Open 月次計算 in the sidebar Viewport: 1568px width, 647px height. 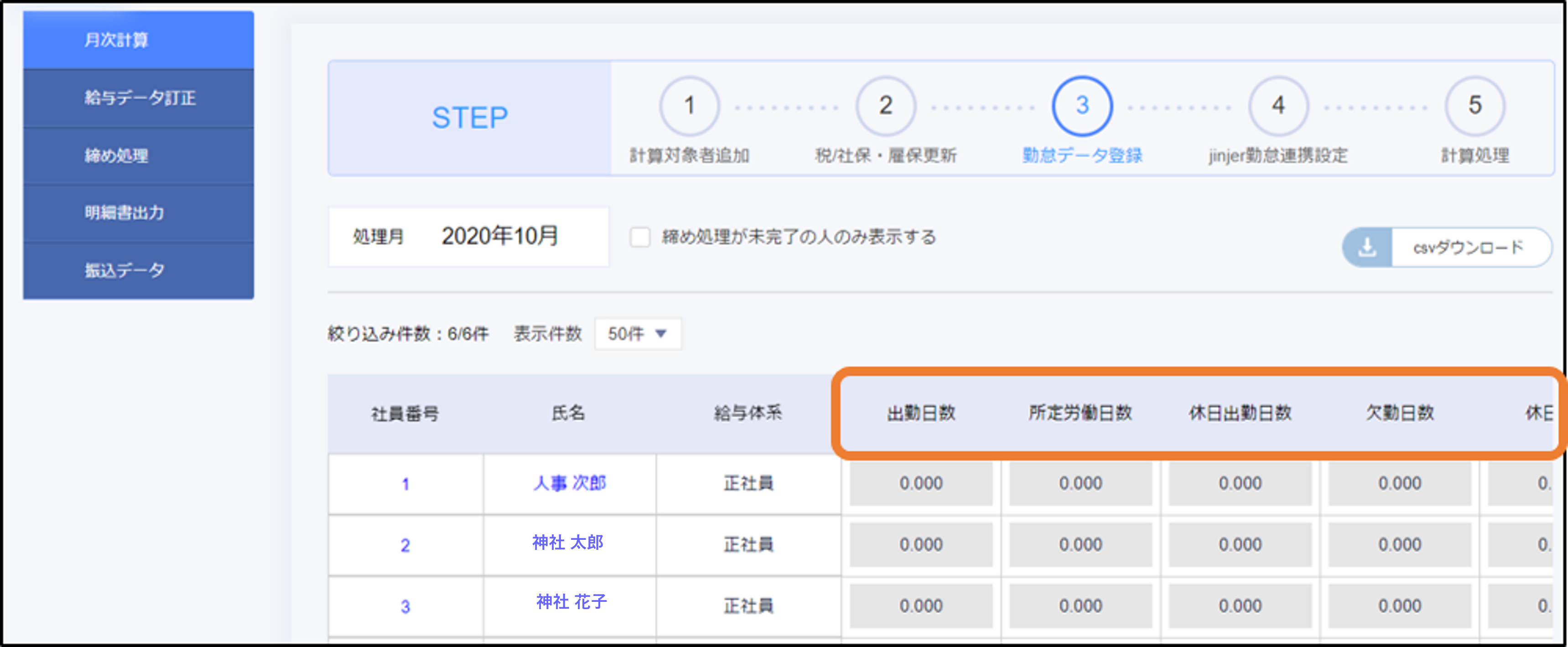(x=138, y=40)
